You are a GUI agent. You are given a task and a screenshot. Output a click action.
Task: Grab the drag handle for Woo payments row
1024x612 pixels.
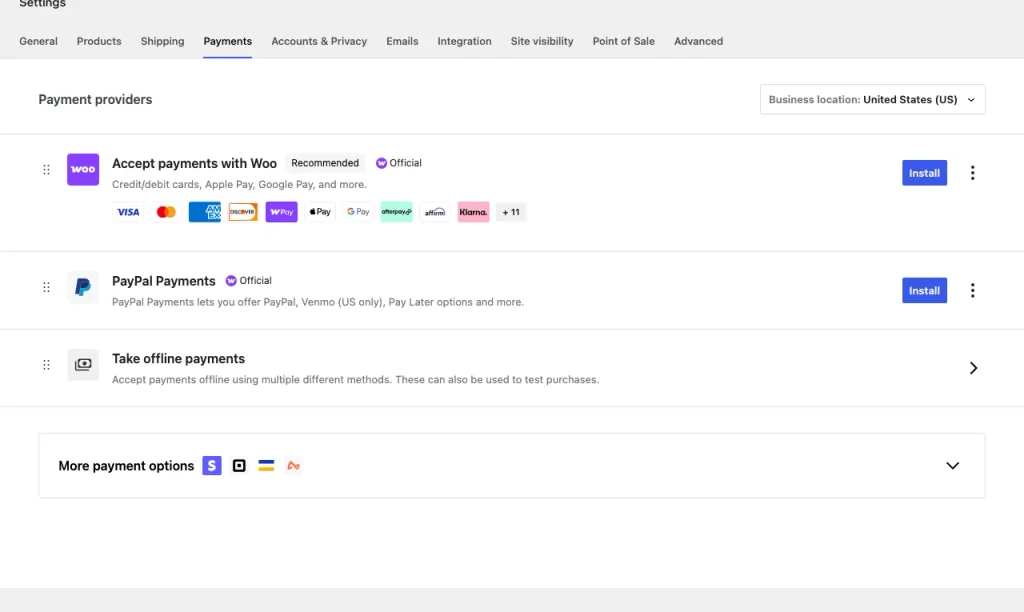[x=46, y=170]
